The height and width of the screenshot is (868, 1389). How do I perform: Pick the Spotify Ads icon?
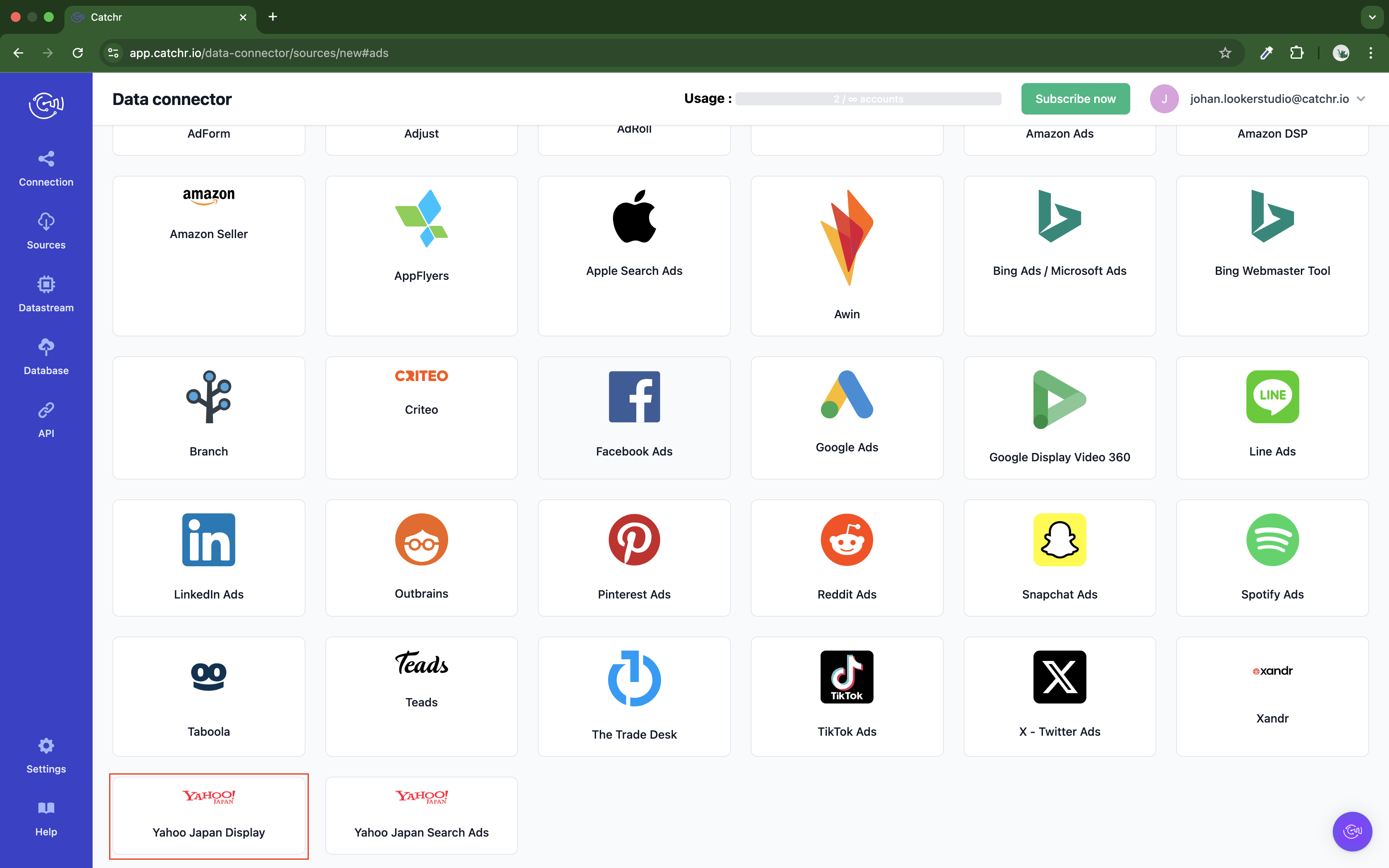pos(1272,540)
